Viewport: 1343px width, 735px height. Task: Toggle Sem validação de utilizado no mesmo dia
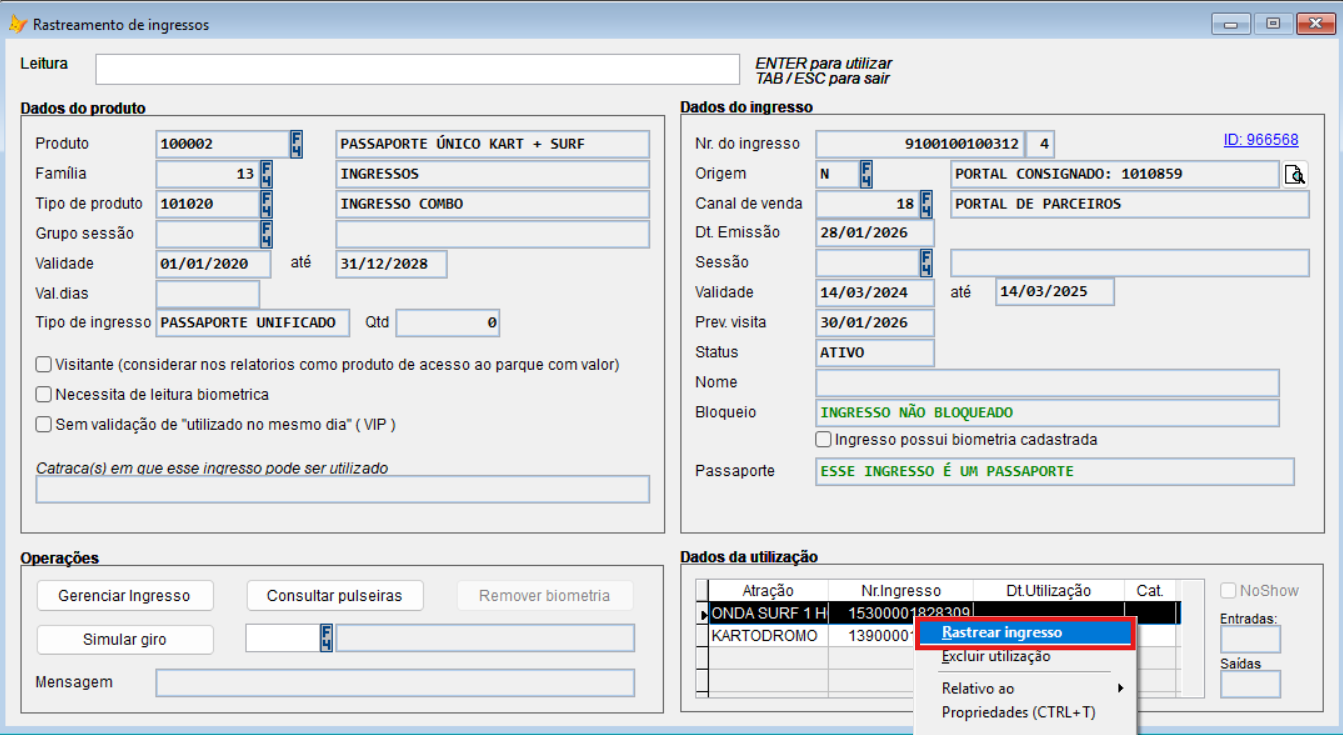(44, 425)
